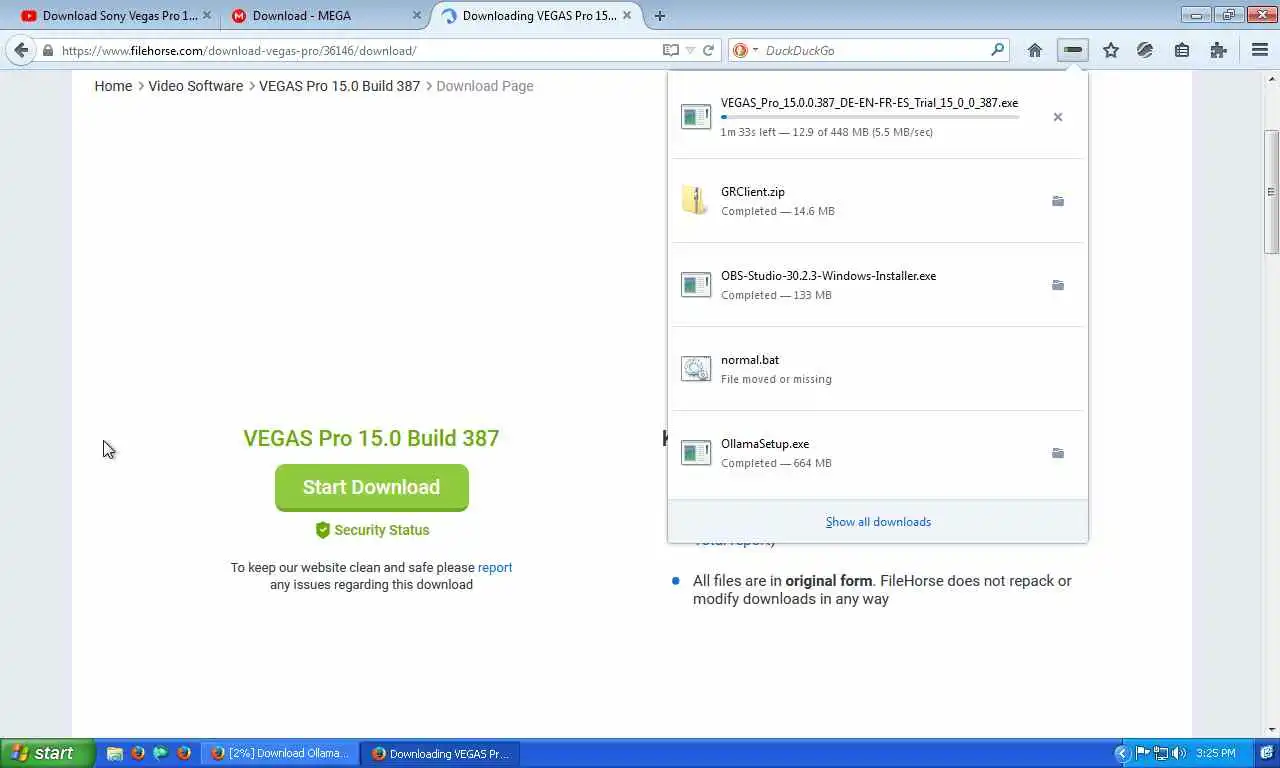1280x768 pixels.
Task: Click the flag icon in system tray
Action: (1143, 753)
